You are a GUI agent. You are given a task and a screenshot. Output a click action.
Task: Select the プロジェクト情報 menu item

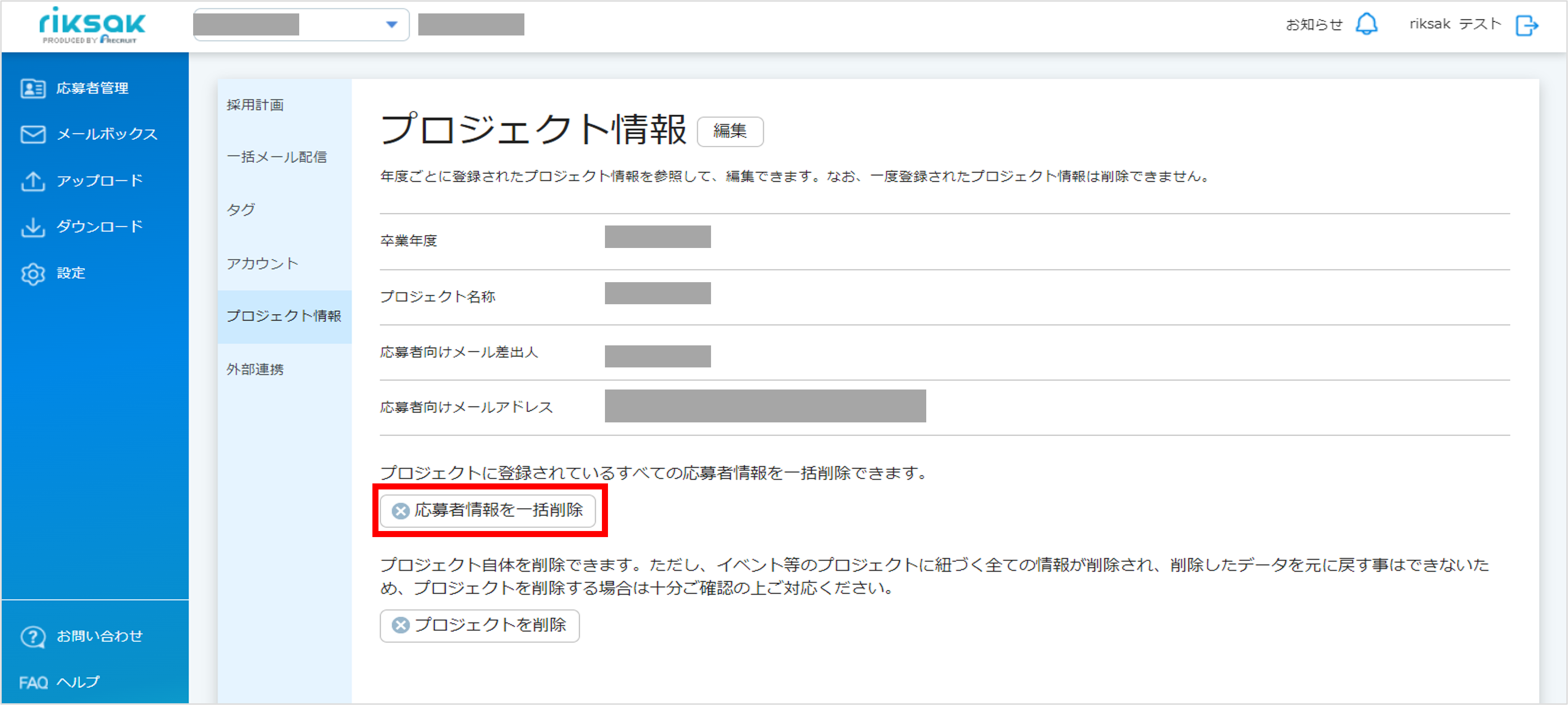(284, 316)
